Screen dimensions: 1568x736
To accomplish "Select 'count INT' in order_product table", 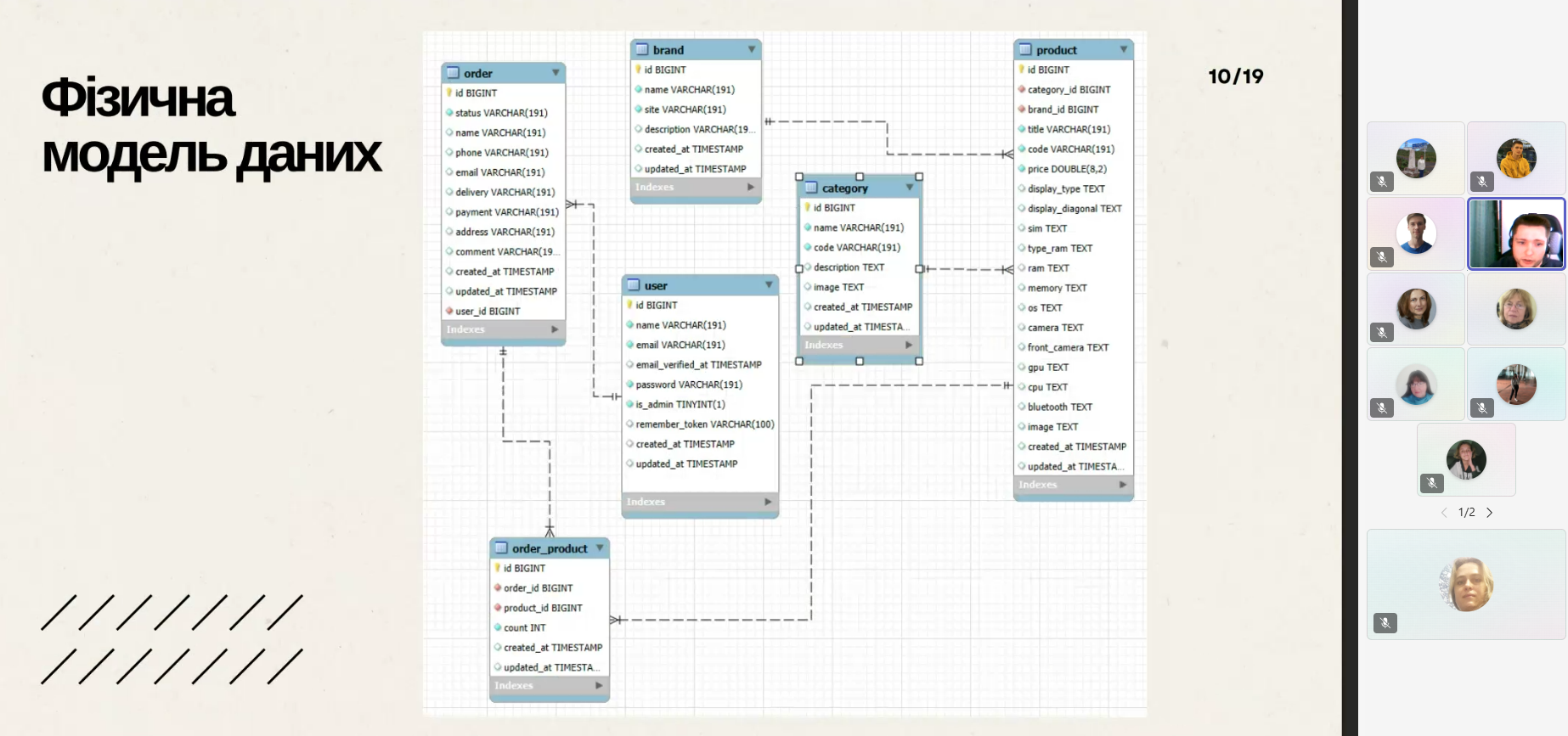I will coord(524,627).
